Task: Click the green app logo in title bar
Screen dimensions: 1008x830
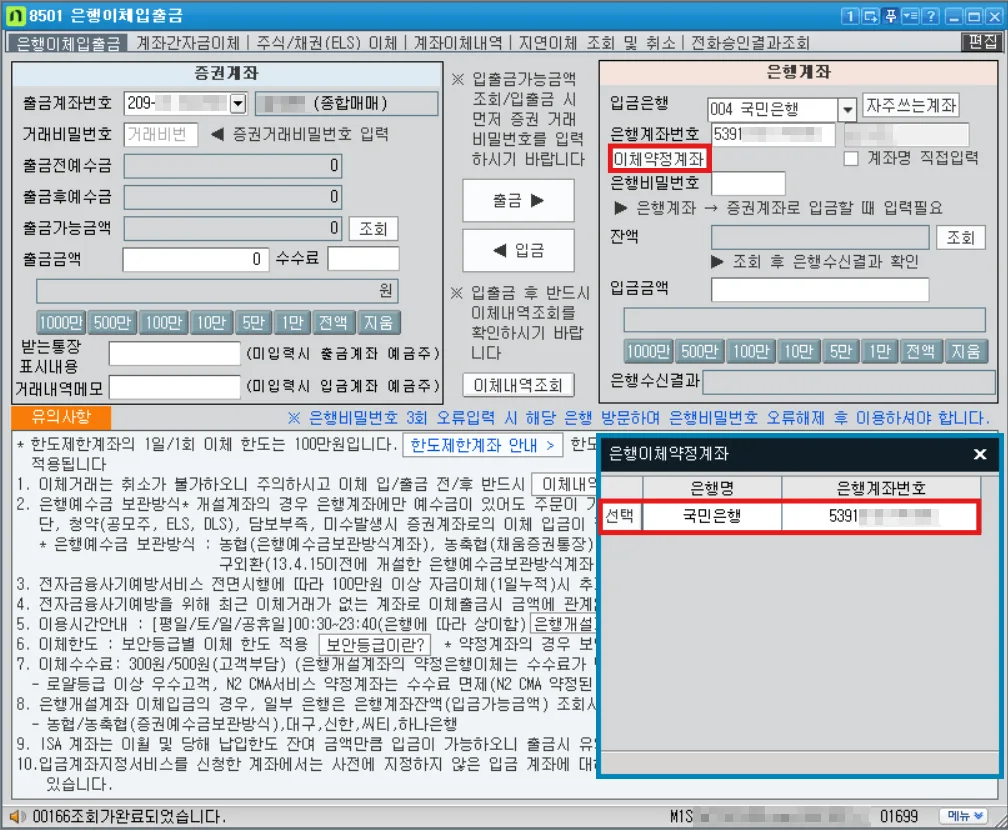Action: tap(15, 16)
